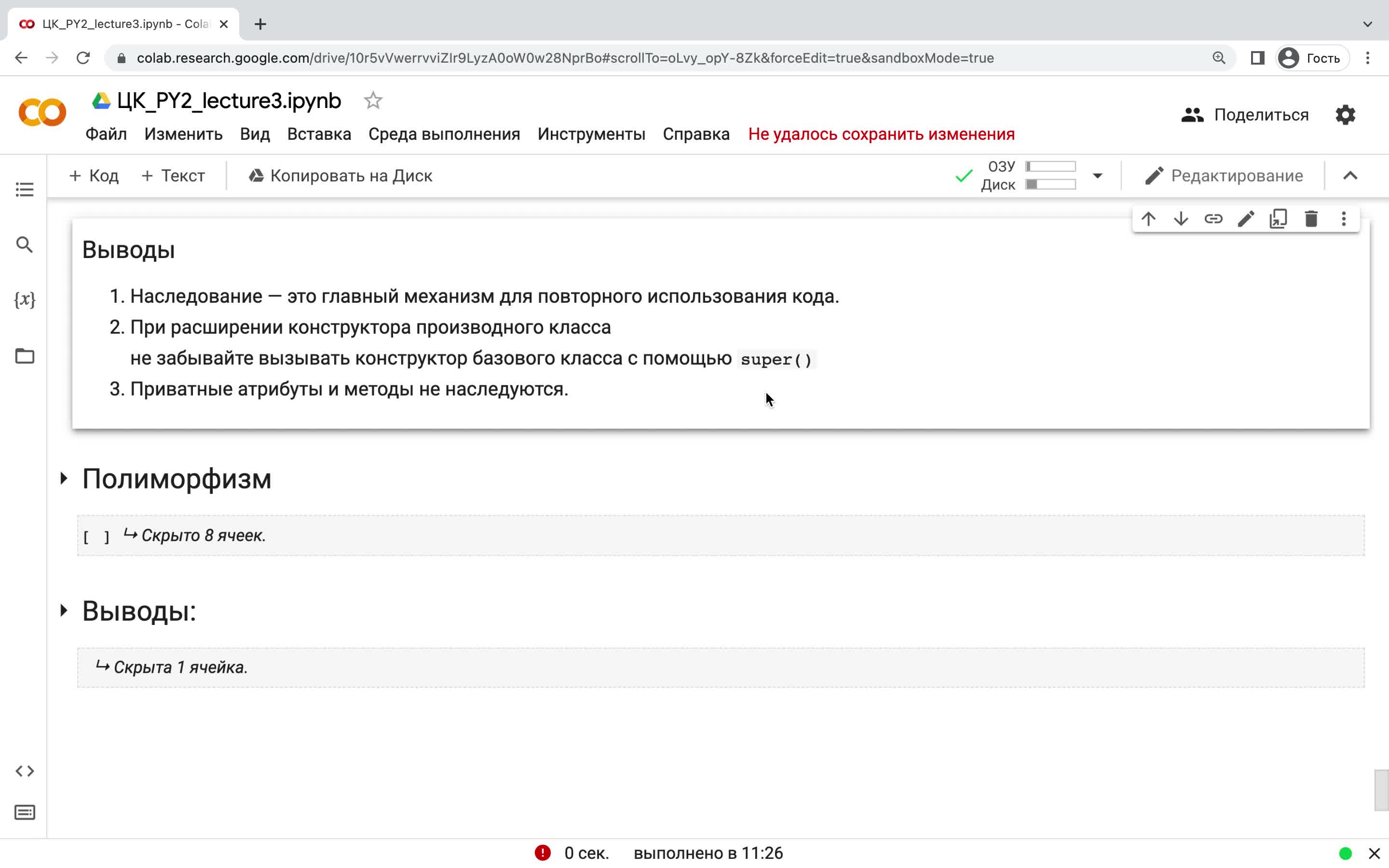Open the Инструменты menu

pyautogui.click(x=591, y=135)
